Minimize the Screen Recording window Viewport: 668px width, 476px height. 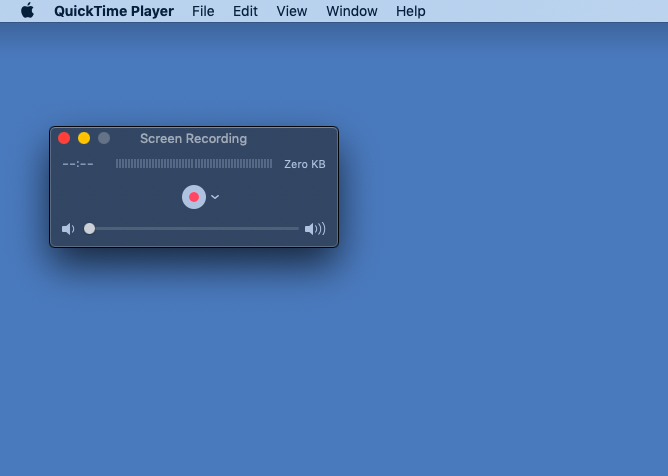tap(84, 138)
